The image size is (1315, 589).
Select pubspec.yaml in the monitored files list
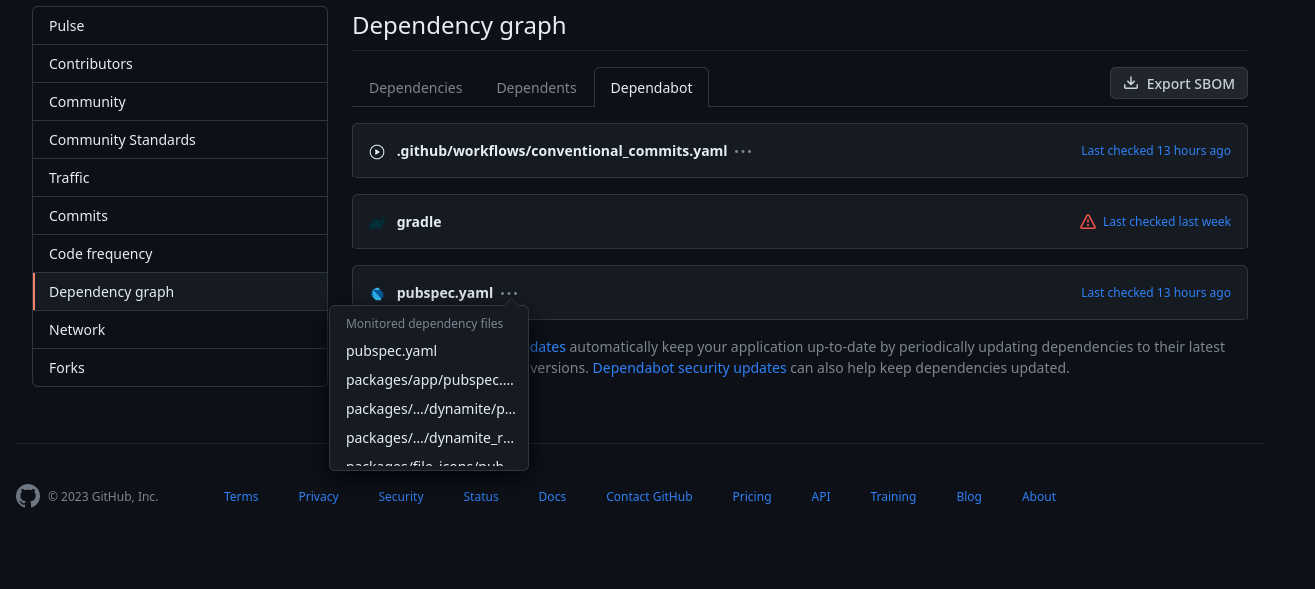391,351
